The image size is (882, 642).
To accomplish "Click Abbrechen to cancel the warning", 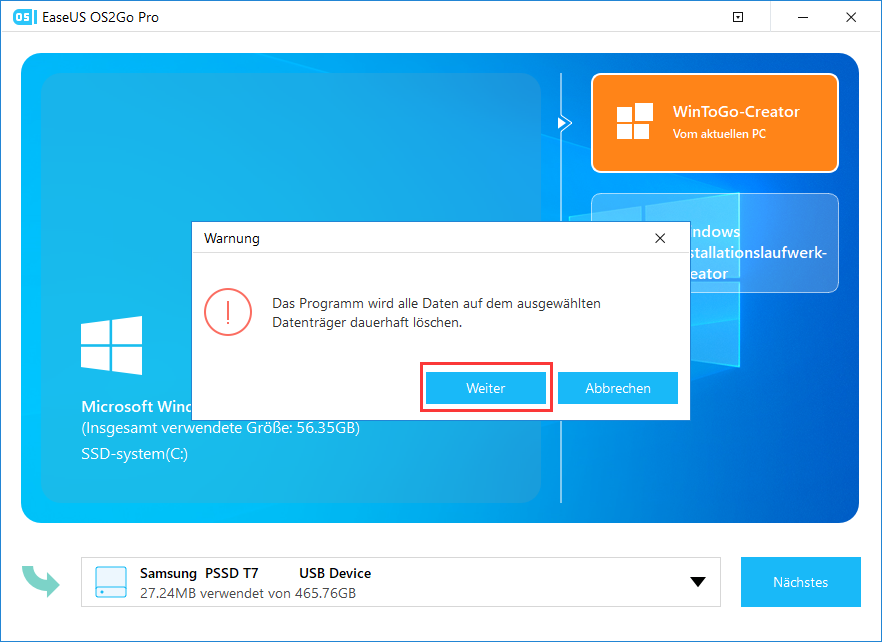I will coord(618,388).
